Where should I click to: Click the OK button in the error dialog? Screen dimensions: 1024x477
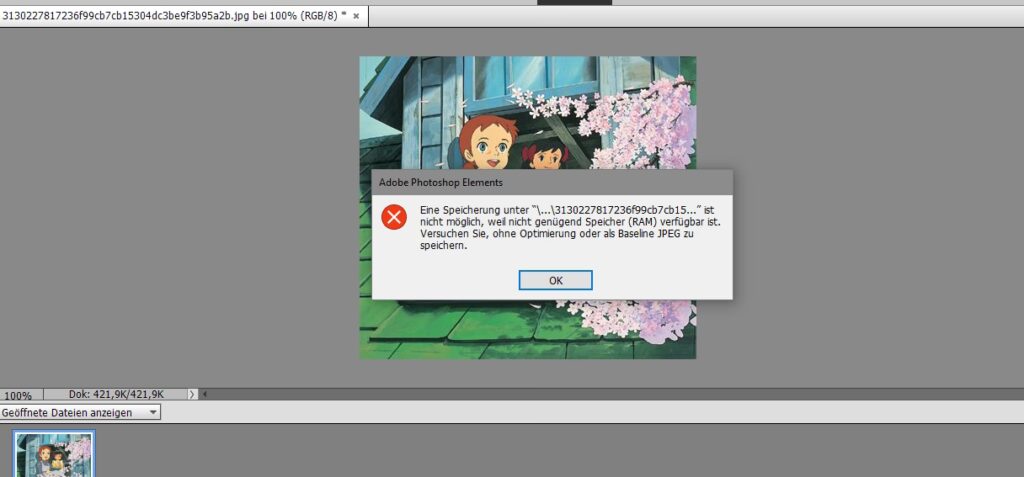(x=555, y=280)
